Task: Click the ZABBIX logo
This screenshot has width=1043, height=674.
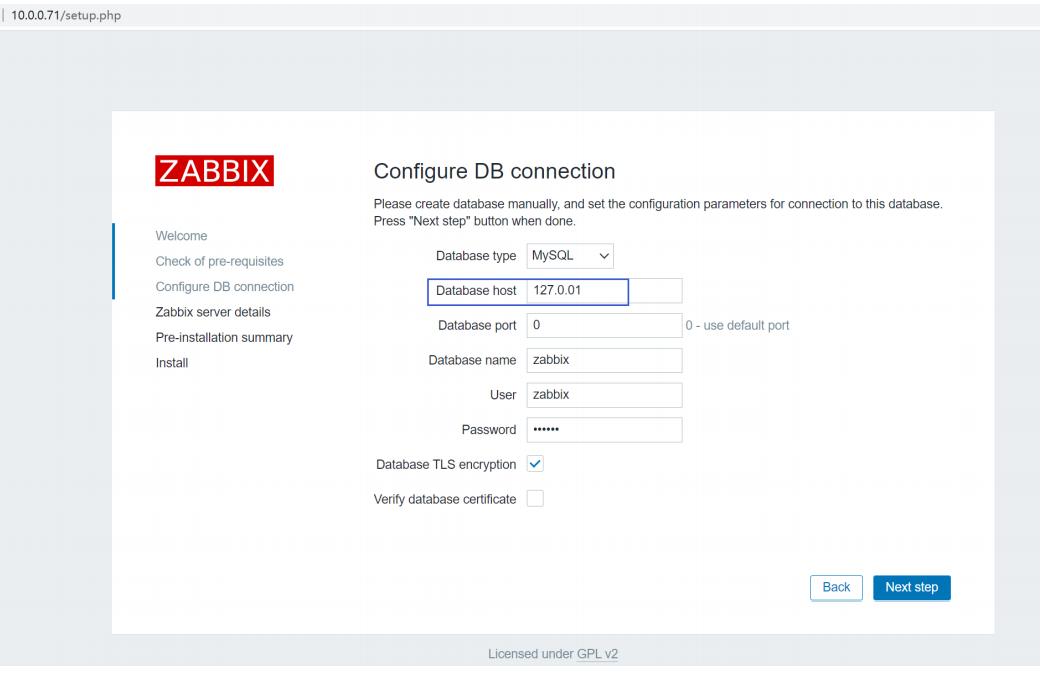Action: pos(214,171)
